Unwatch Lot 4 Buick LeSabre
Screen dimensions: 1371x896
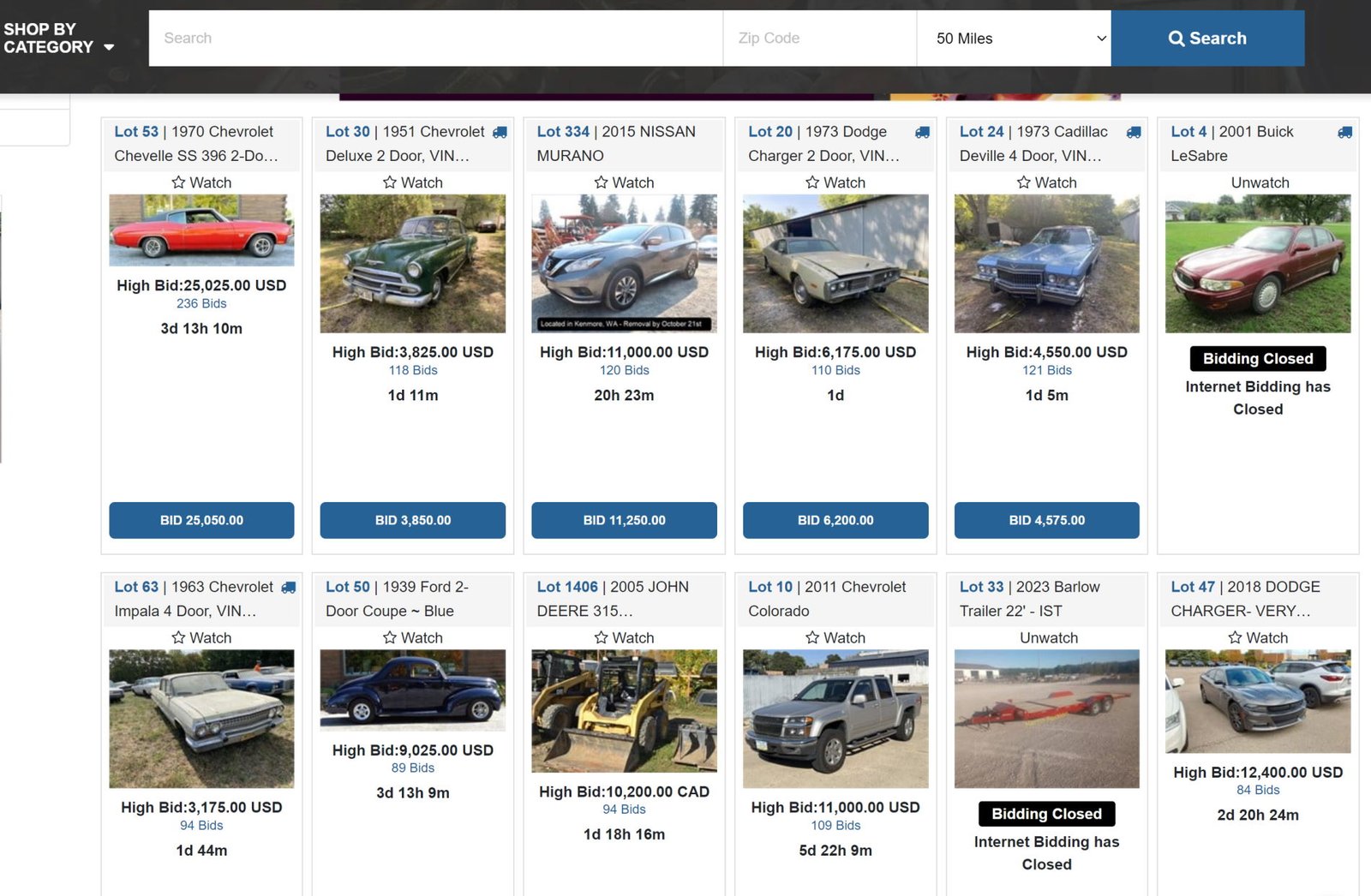[1260, 182]
